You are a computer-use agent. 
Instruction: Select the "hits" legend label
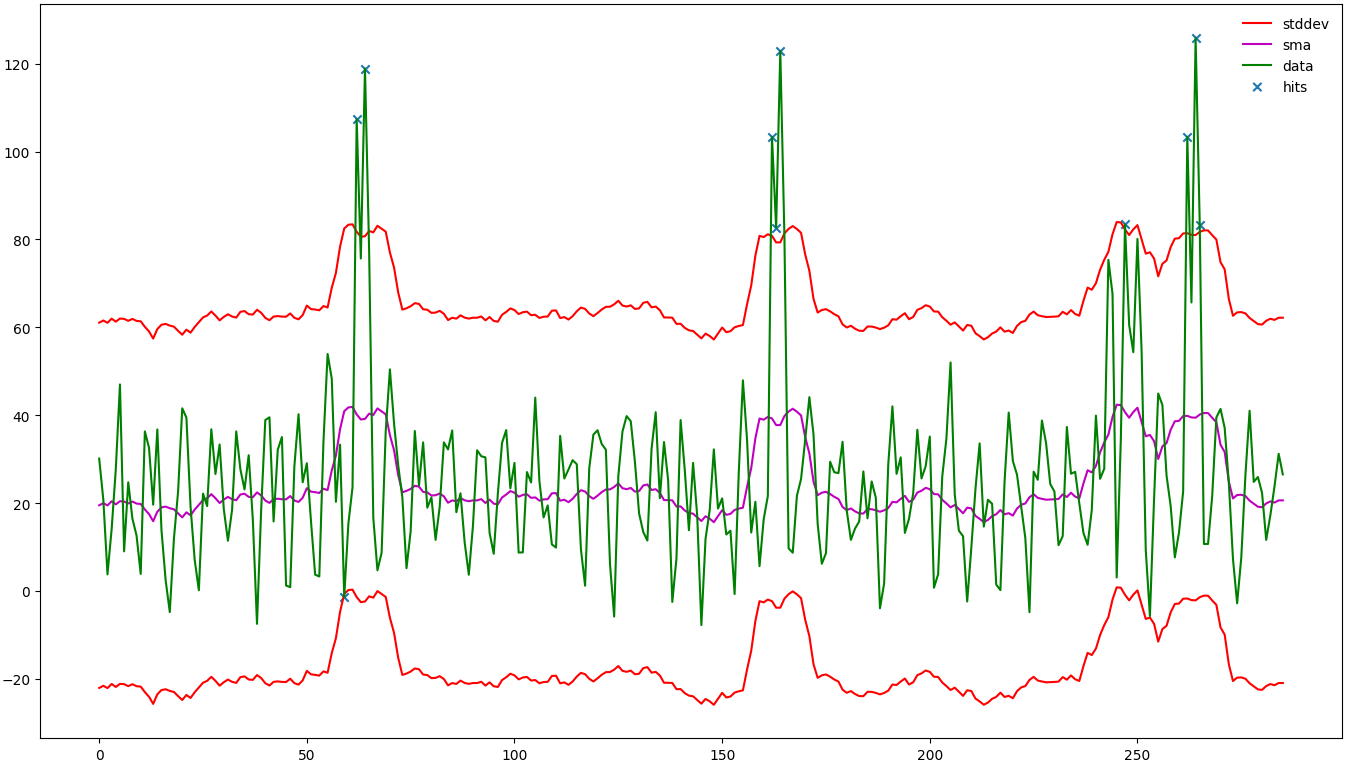[1295, 87]
